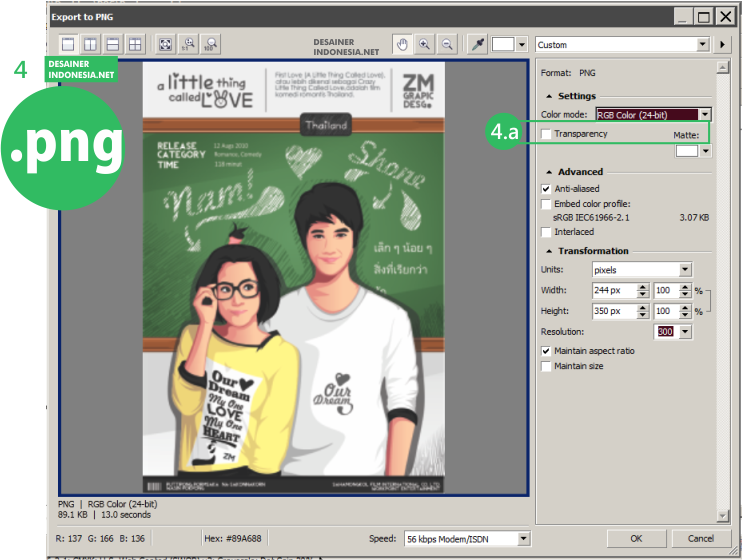This screenshot has height=560, width=742.
Task: Click the zoom 100% icon
Action: pos(211,44)
